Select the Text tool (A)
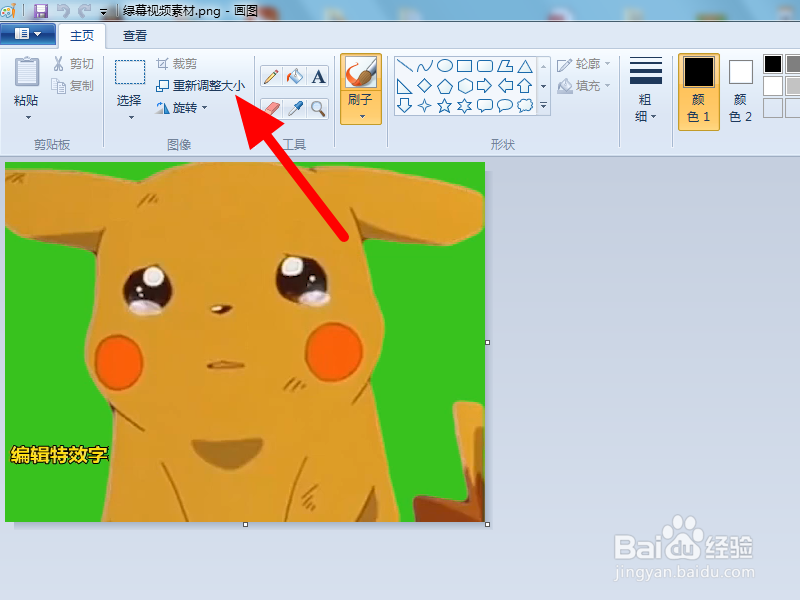This screenshot has height=600, width=800. pyautogui.click(x=318, y=77)
